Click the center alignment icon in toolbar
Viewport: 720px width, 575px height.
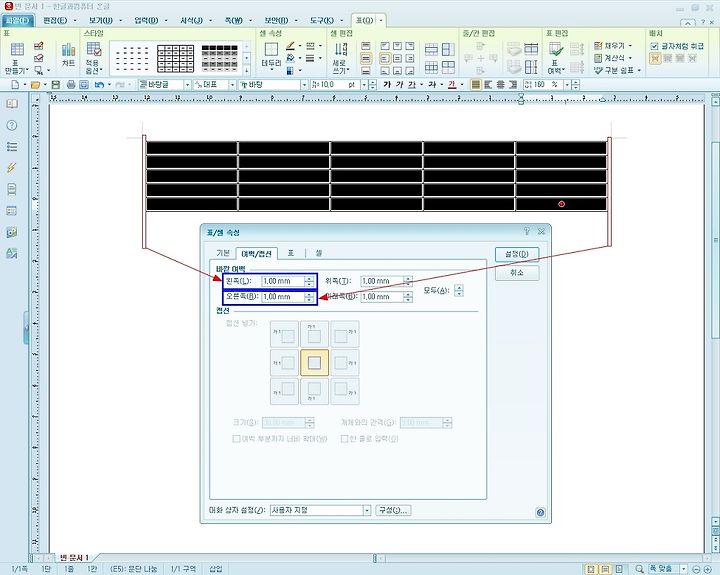501,85
